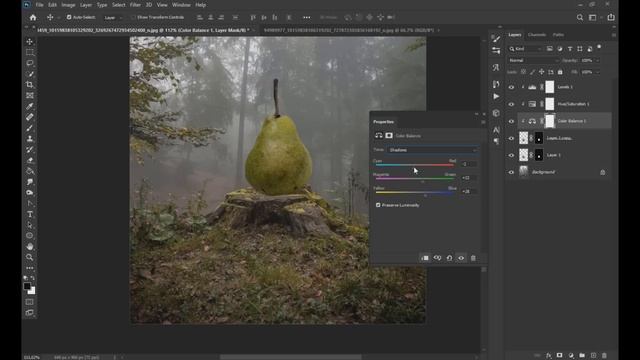This screenshot has width=640, height=360.
Task: Open more options ellipsis in options bar
Action: [x=307, y=17]
